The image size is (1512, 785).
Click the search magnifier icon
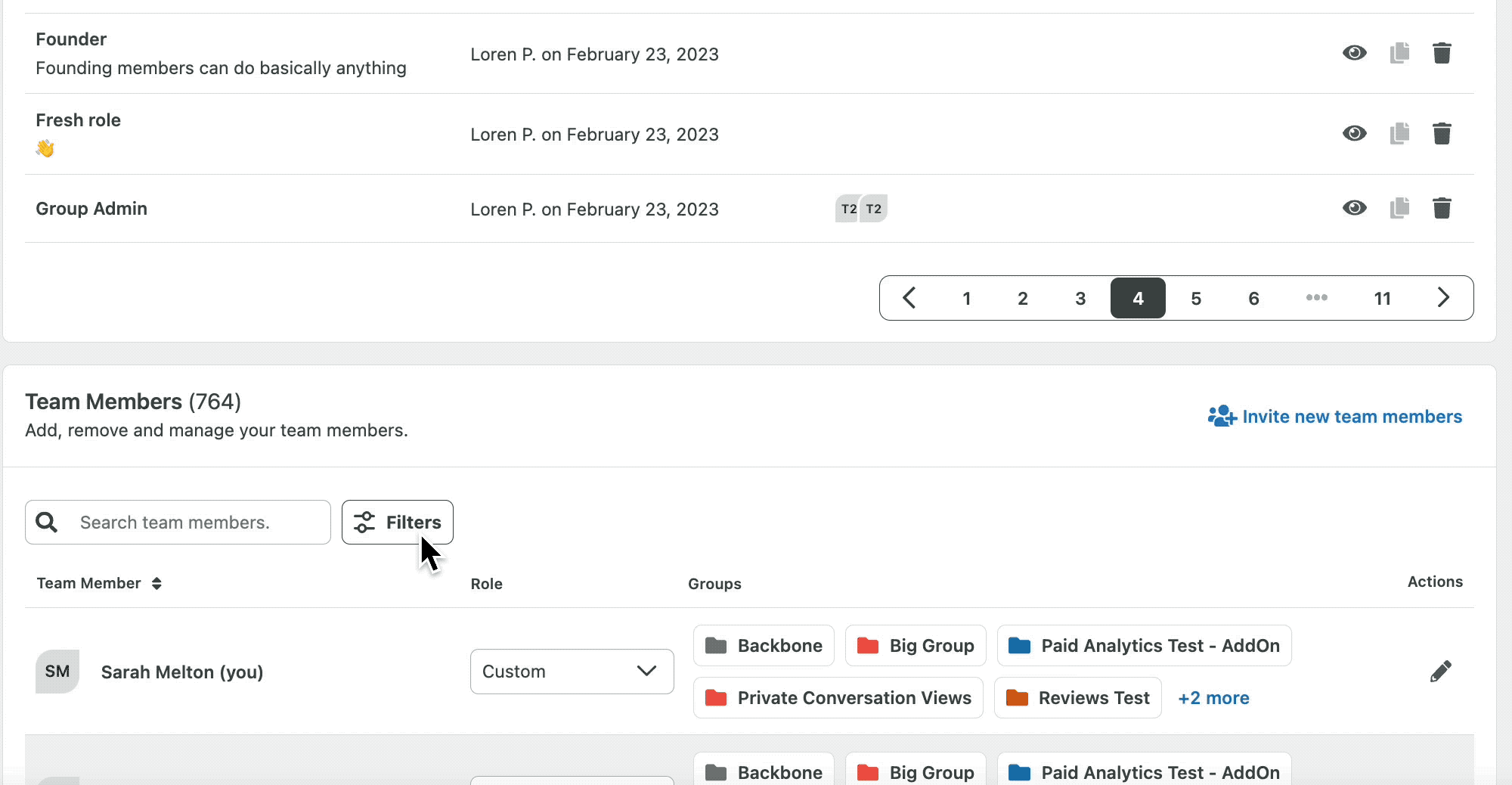(47, 522)
